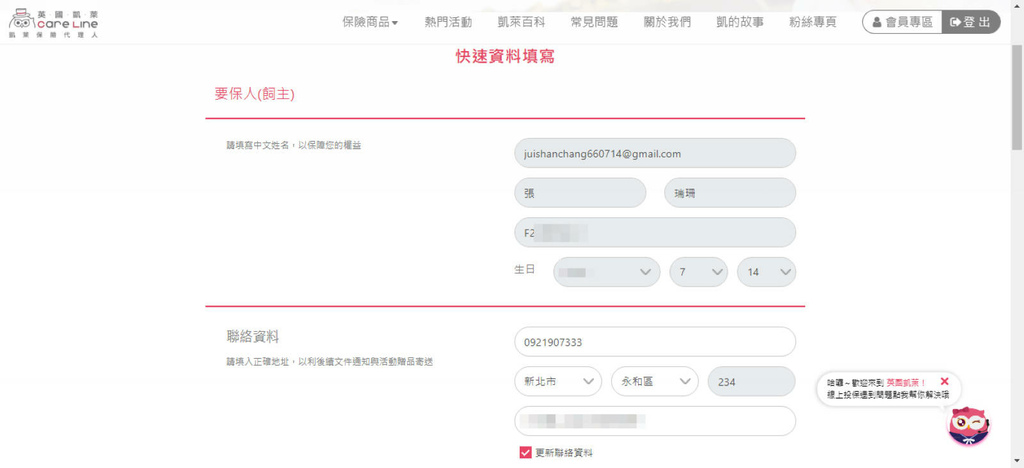Click the 登出 logout button
The width and height of the screenshot is (1024, 468).
tap(971, 22)
